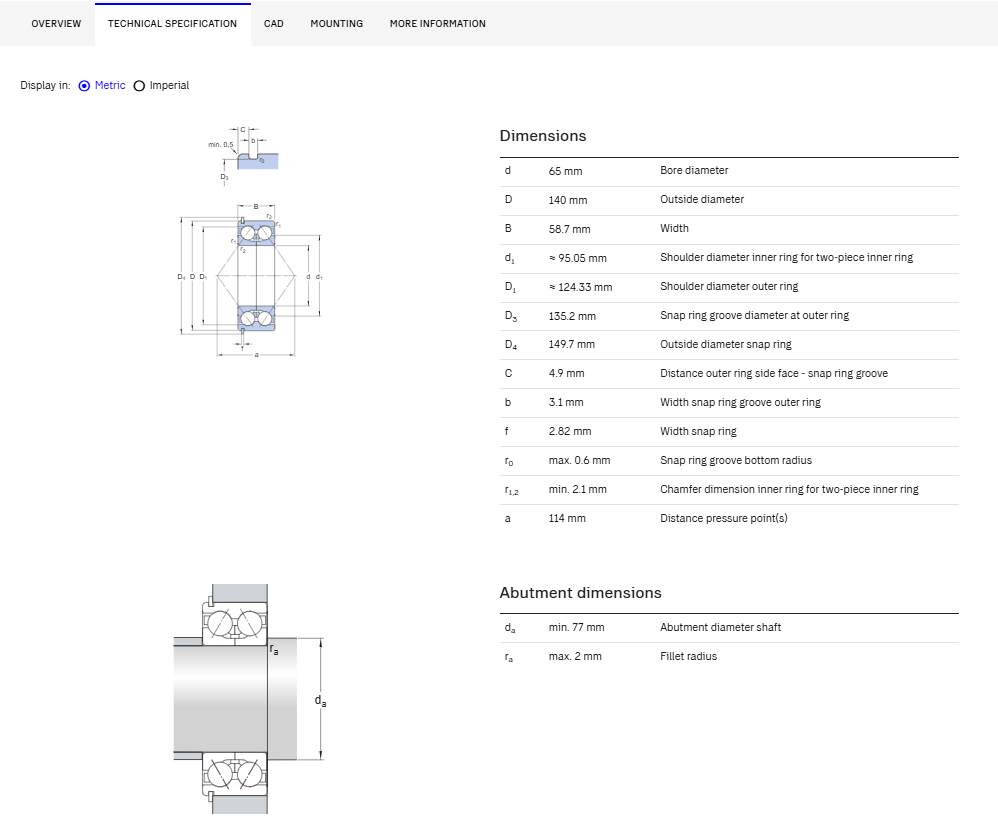Choose Imperial display units
Image resolution: width=998 pixels, height=818 pixels.
pos(139,86)
